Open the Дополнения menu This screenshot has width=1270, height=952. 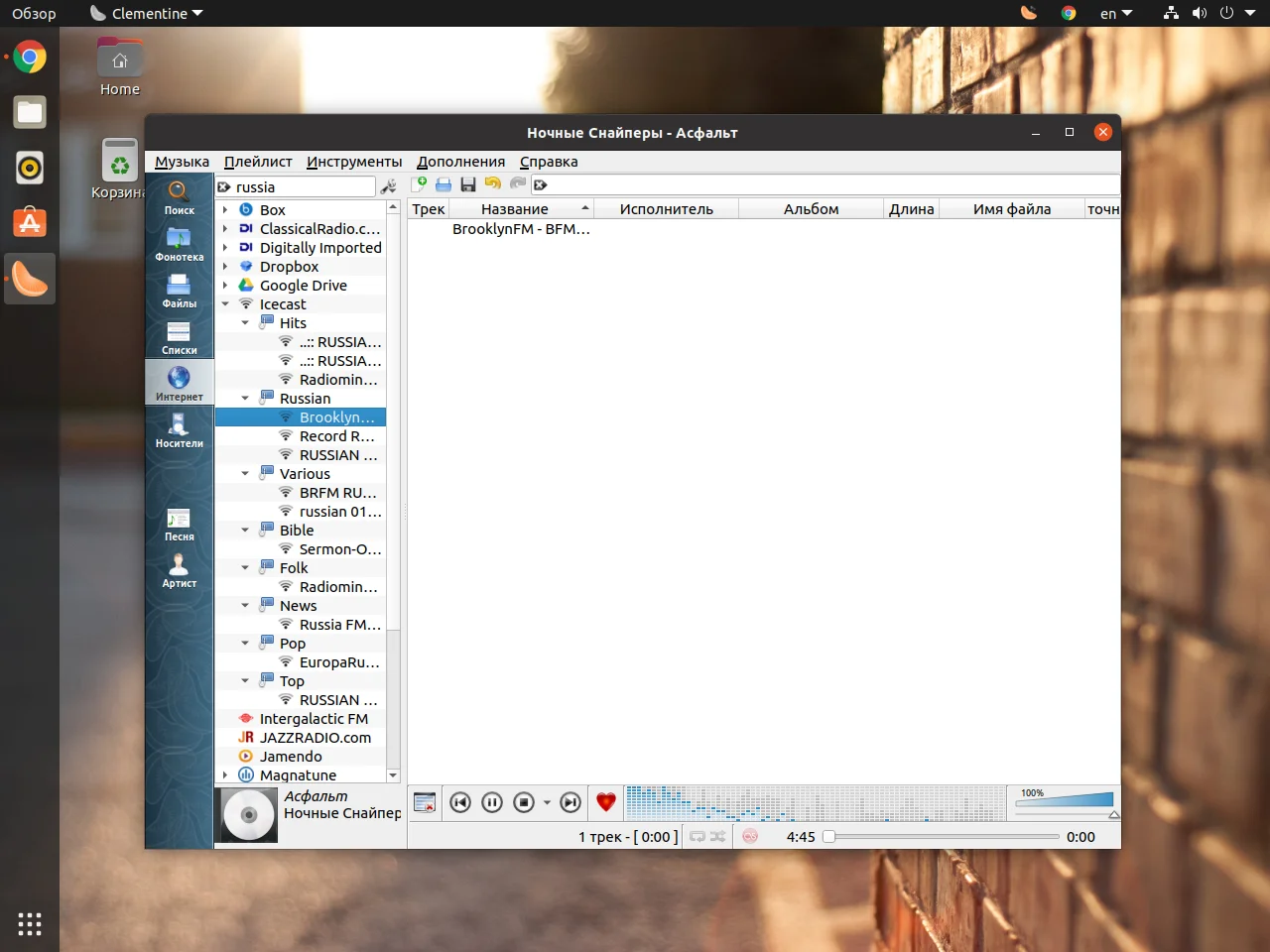coord(460,161)
